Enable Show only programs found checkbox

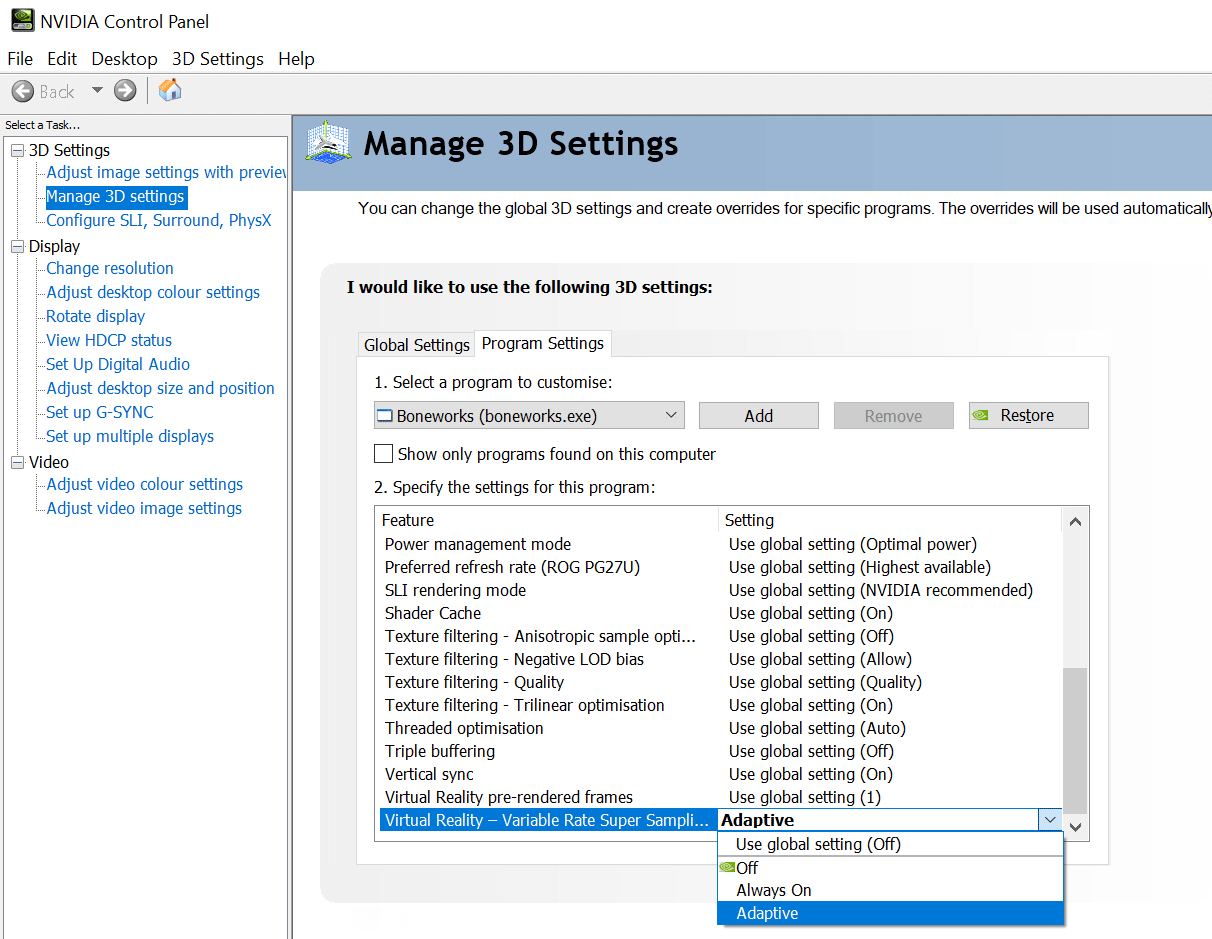click(x=383, y=454)
